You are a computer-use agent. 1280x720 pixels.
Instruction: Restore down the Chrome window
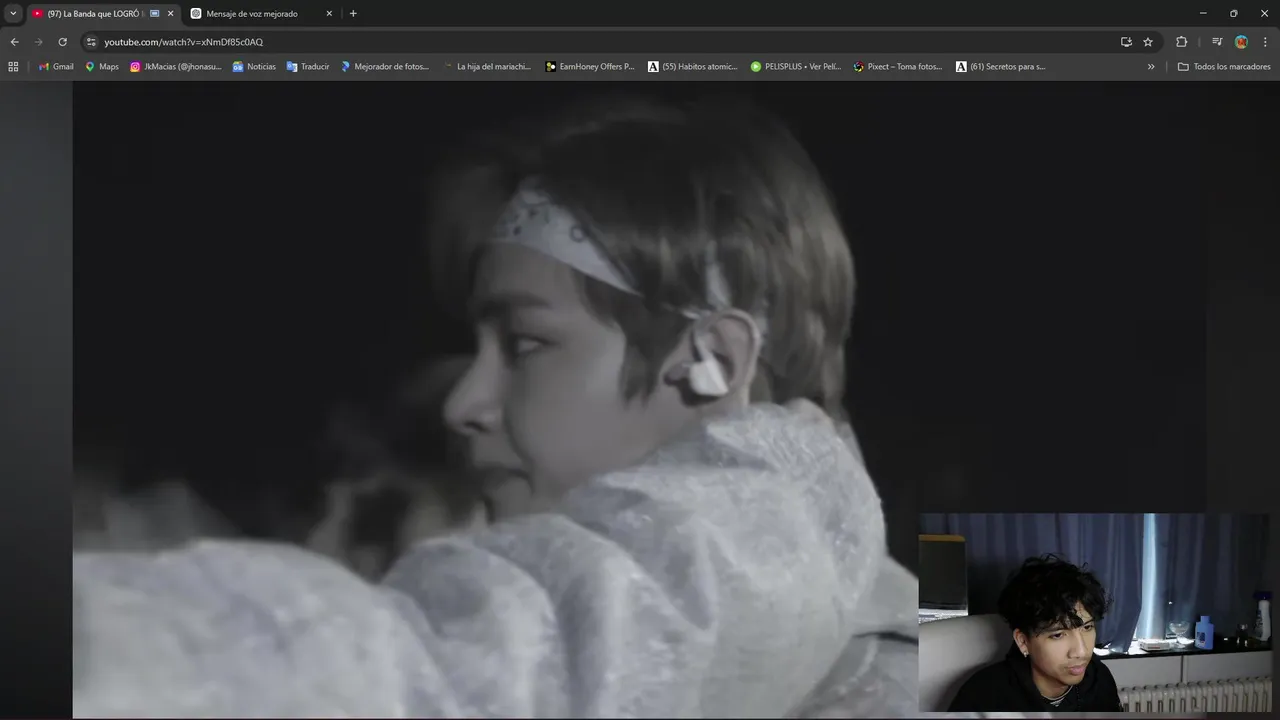pyautogui.click(x=1234, y=14)
